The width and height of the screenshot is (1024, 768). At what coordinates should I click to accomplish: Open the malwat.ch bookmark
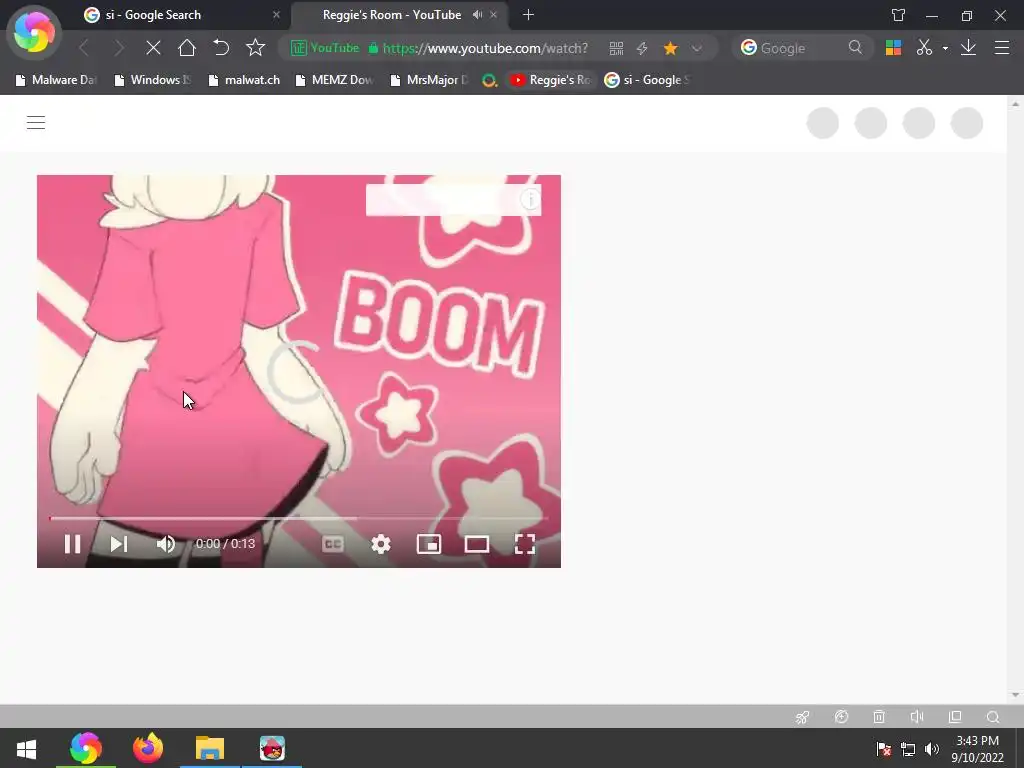[244, 80]
